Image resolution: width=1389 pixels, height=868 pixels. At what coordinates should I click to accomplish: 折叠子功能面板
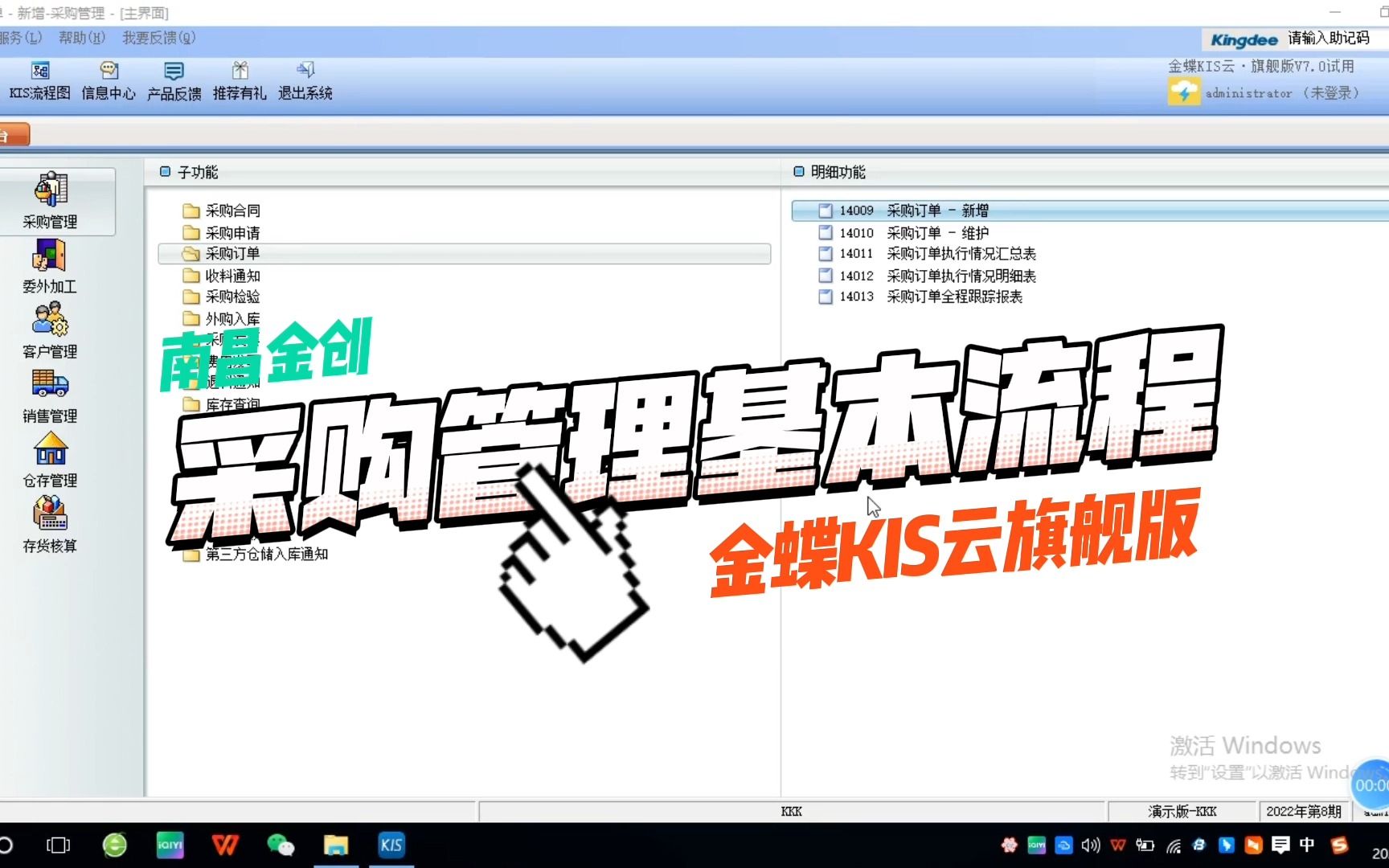pos(166,171)
